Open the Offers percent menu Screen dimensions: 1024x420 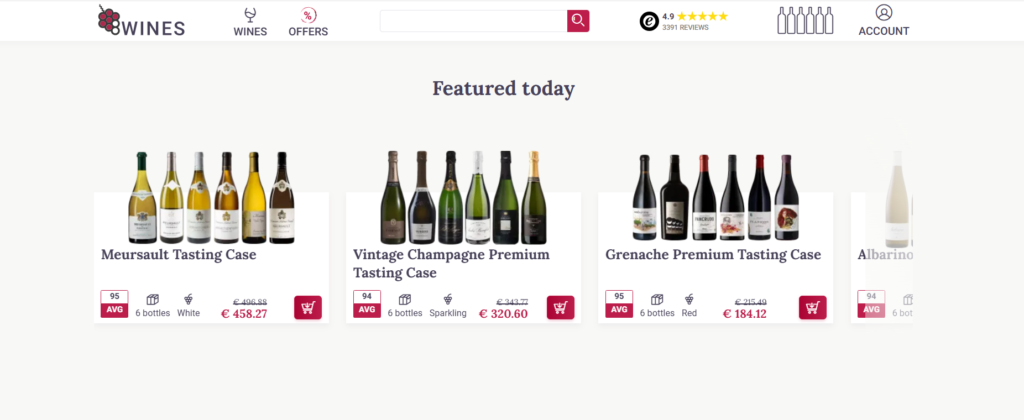coord(308,22)
